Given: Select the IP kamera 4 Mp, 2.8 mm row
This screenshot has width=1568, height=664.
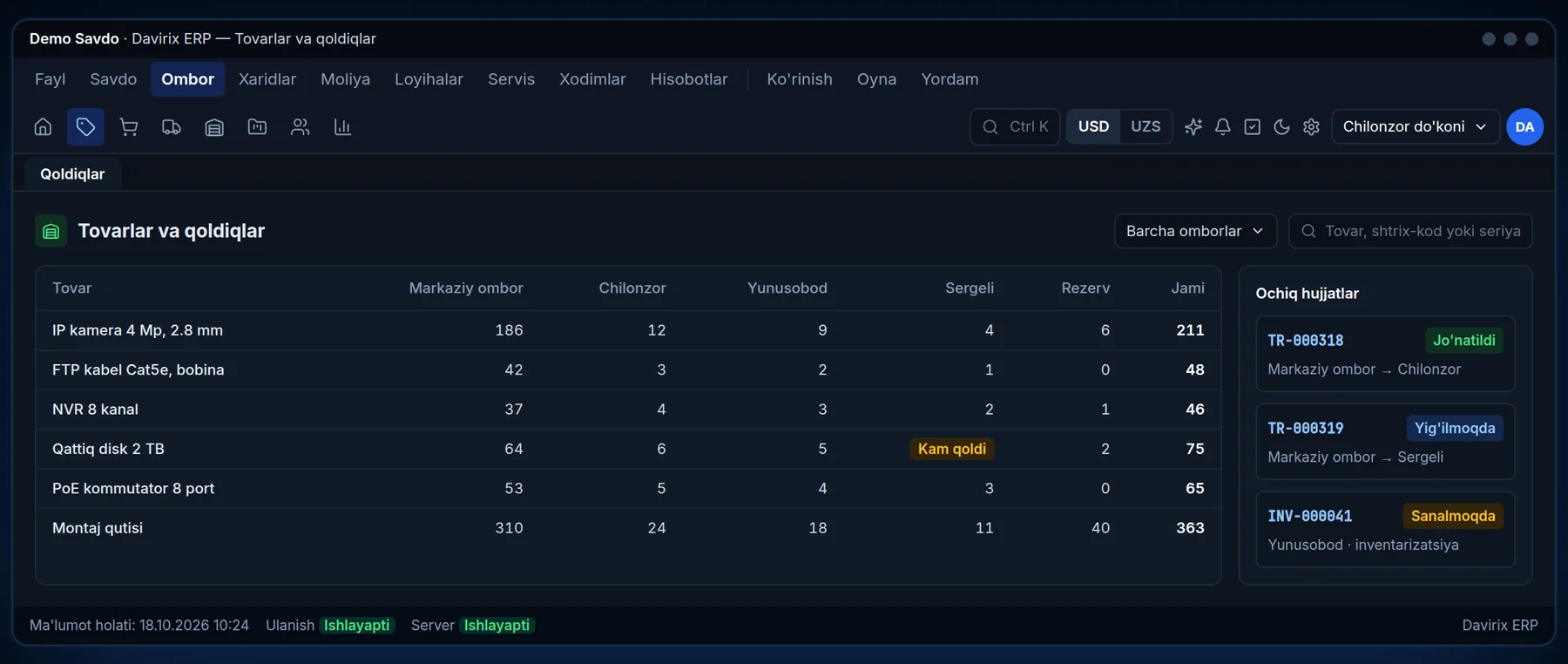Looking at the screenshot, I should tap(628, 330).
